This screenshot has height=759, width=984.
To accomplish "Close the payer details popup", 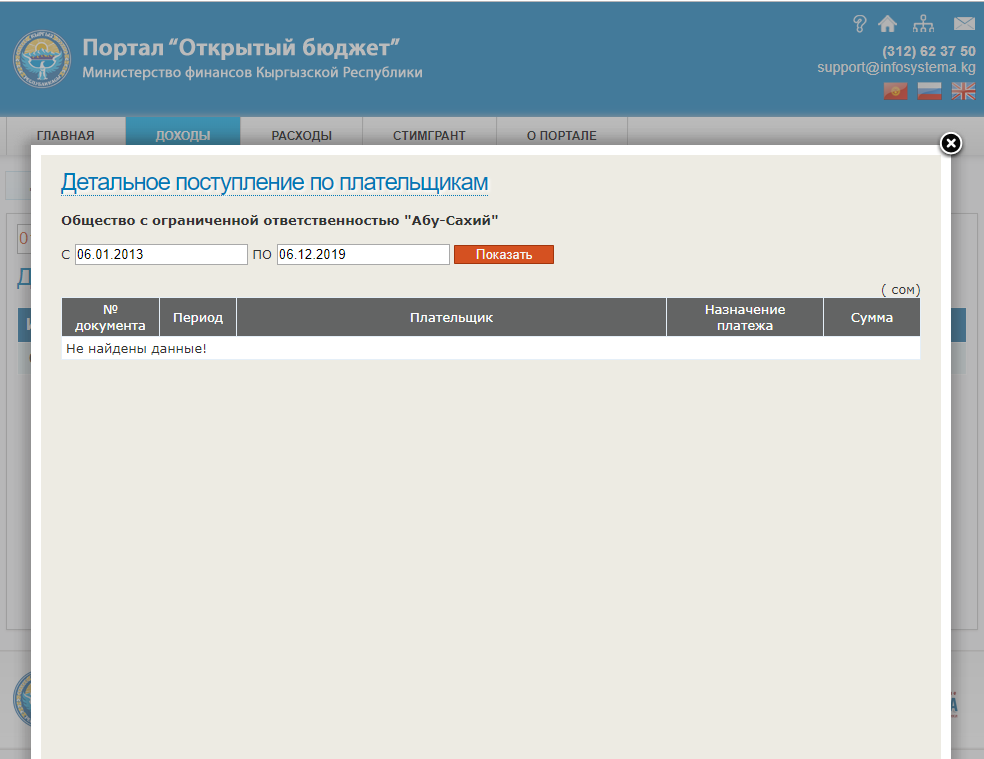I will (951, 144).
